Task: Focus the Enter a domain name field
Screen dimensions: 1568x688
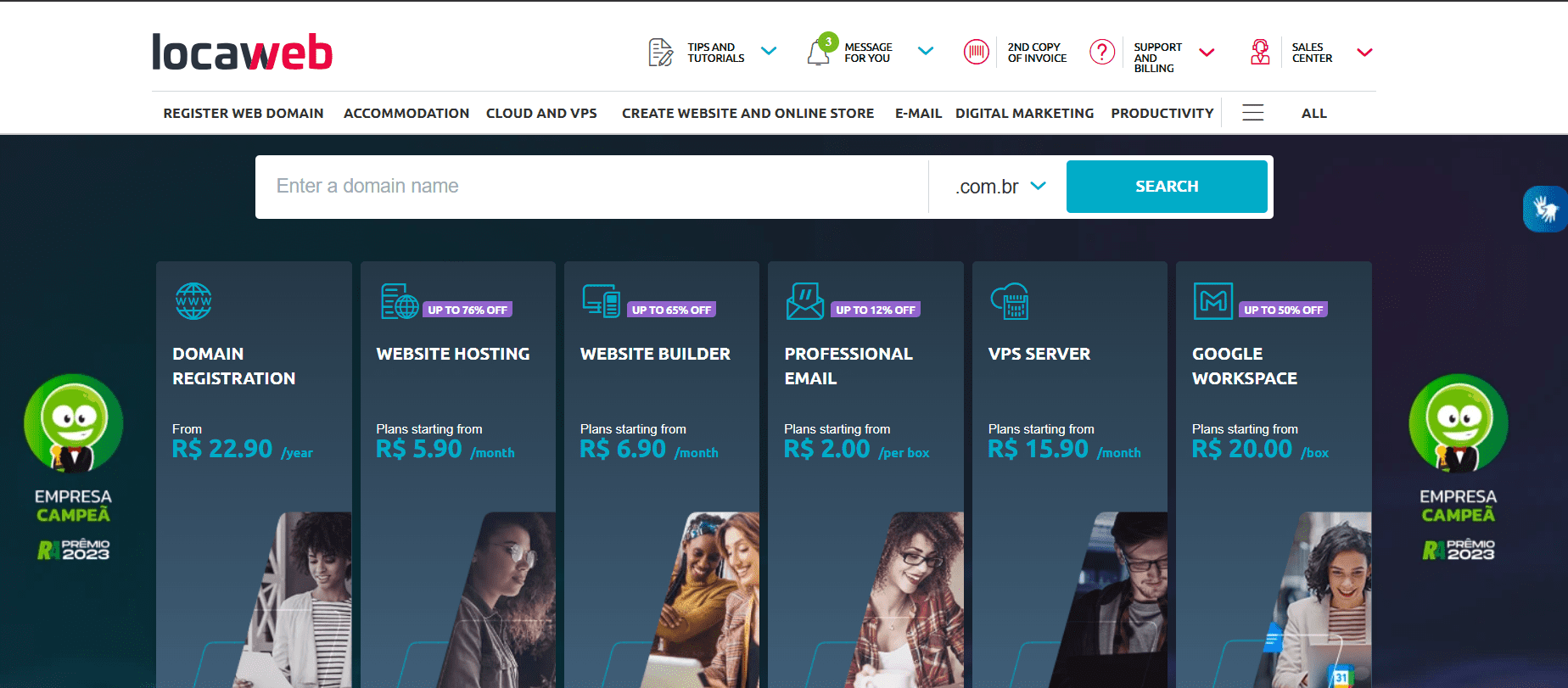Action: [x=591, y=187]
